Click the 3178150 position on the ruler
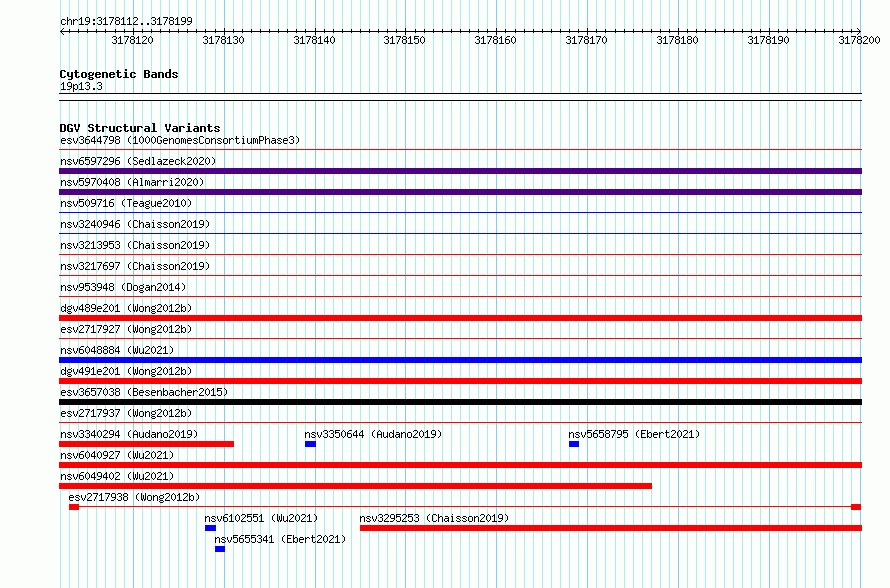Viewport: 890px width, 588px height. tap(404, 41)
